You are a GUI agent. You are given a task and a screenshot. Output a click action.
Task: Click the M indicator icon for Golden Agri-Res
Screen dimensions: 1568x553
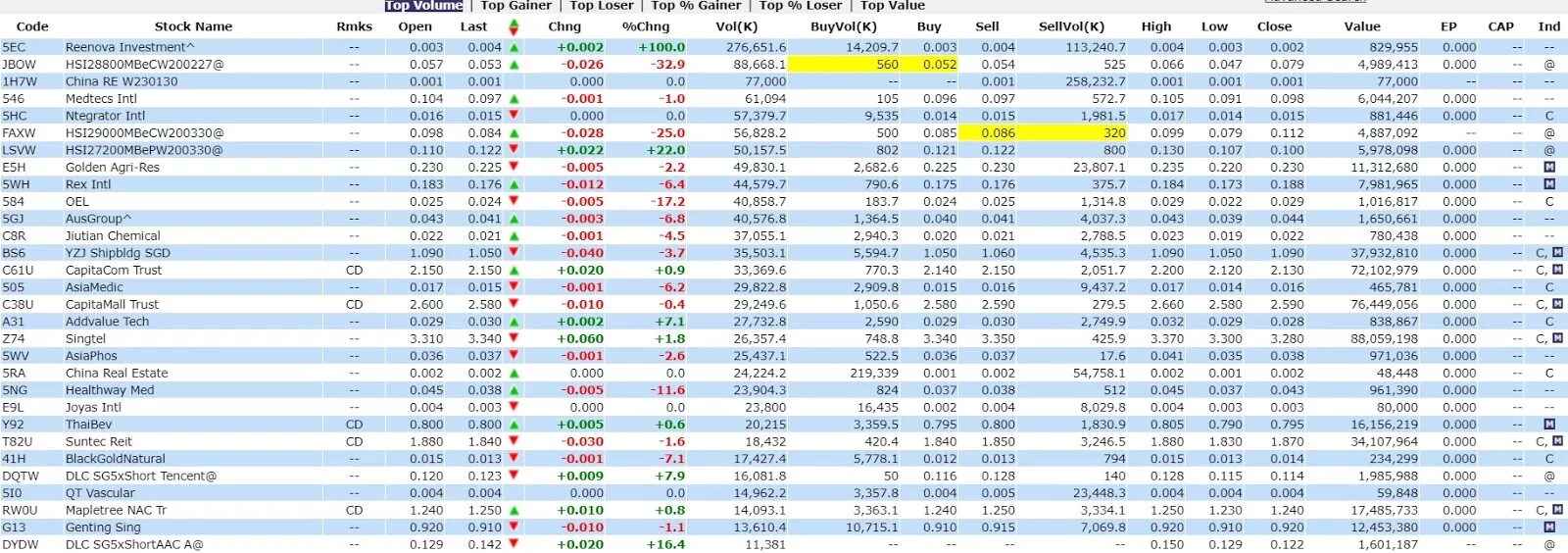coord(1549,167)
